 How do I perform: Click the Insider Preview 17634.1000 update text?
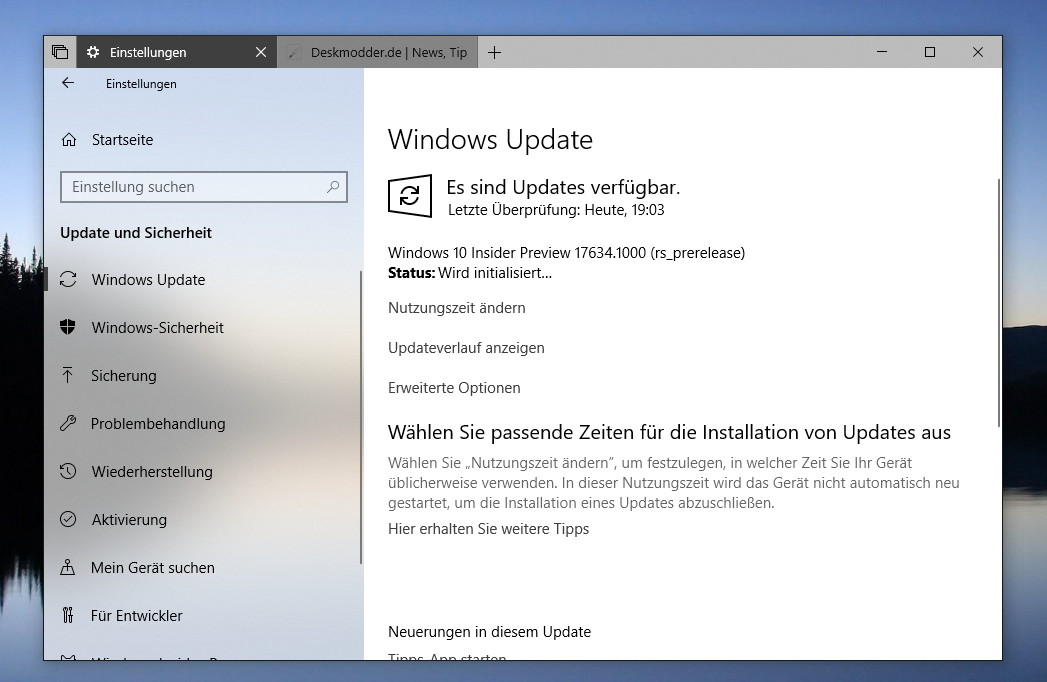click(x=566, y=253)
